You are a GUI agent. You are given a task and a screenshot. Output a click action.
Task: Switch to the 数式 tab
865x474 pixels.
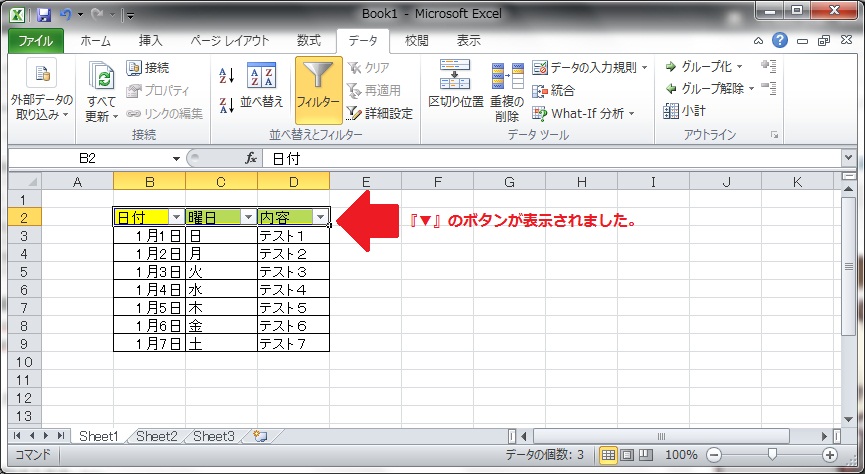coord(309,41)
